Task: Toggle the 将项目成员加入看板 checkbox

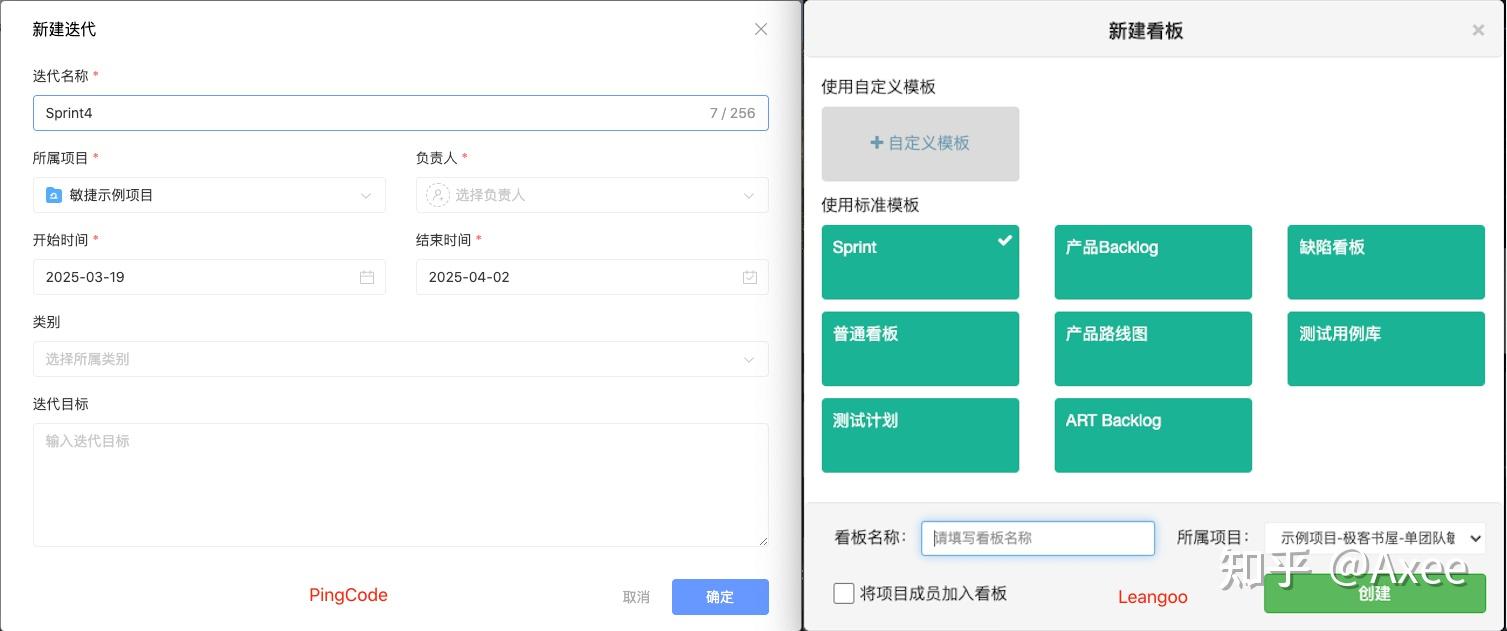Action: 843,593
